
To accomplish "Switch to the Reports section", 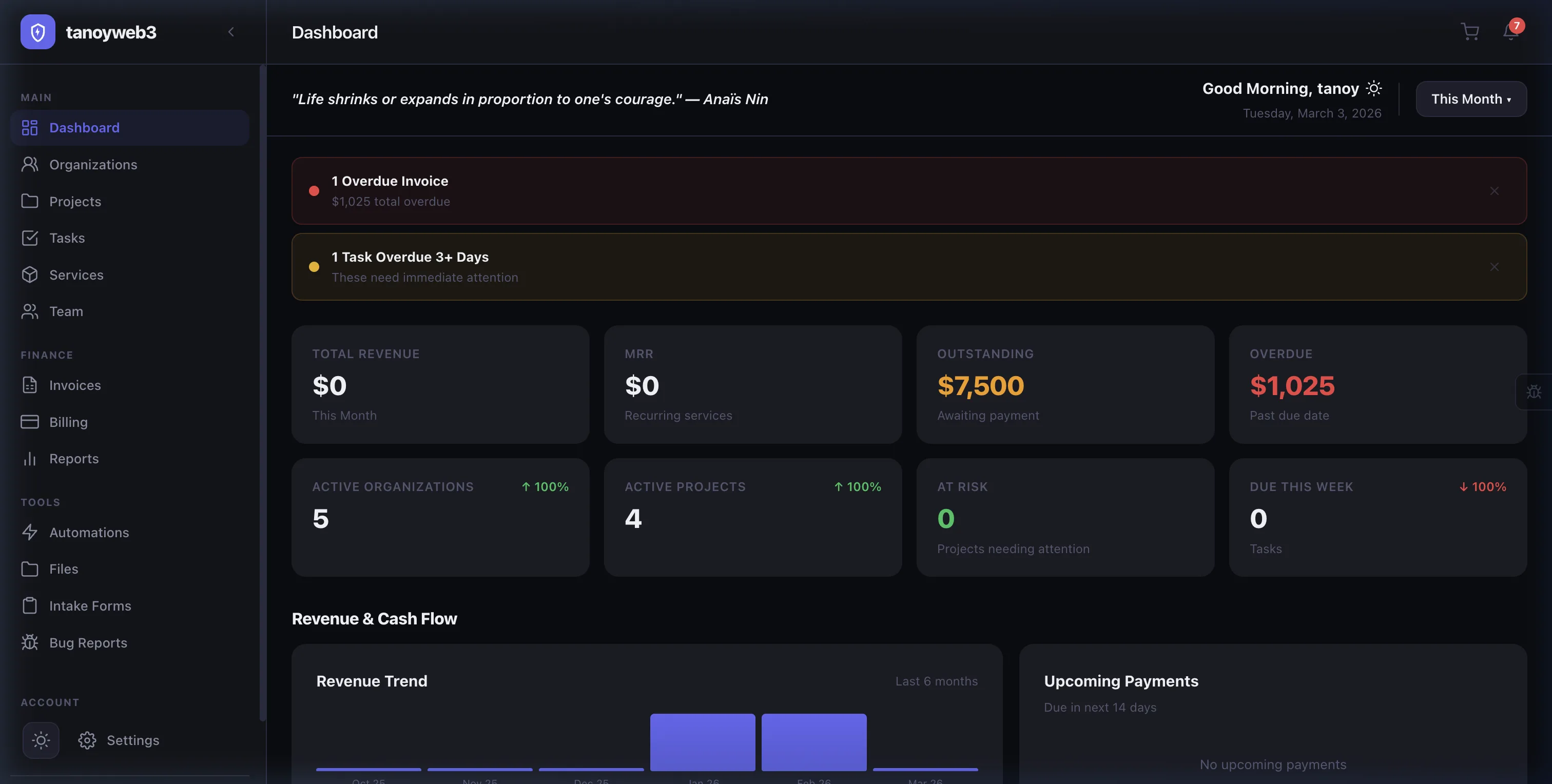I will tap(73, 458).
